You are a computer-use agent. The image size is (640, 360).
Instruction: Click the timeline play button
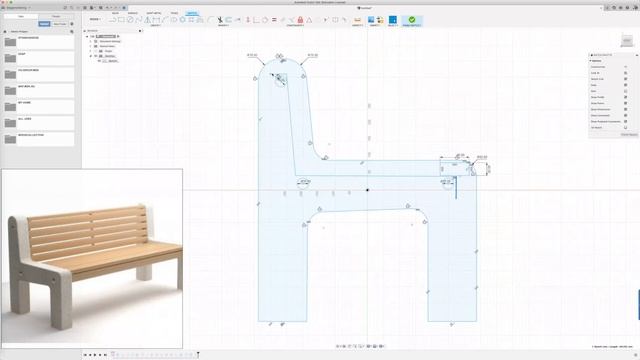(x=95, y=355)
